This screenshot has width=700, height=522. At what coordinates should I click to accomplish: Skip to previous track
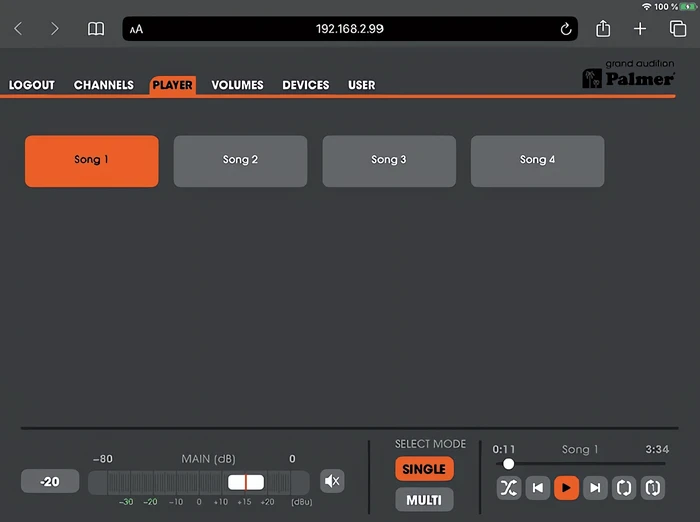[x=538, y=488]
